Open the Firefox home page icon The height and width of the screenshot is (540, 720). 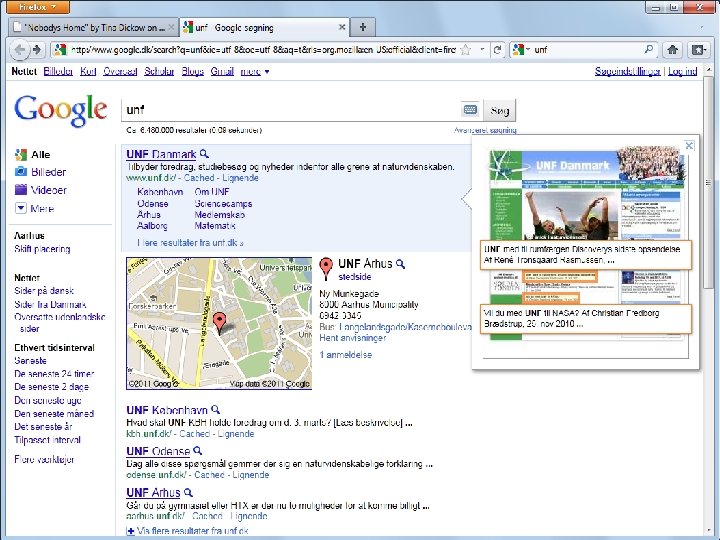click(673, 50)
